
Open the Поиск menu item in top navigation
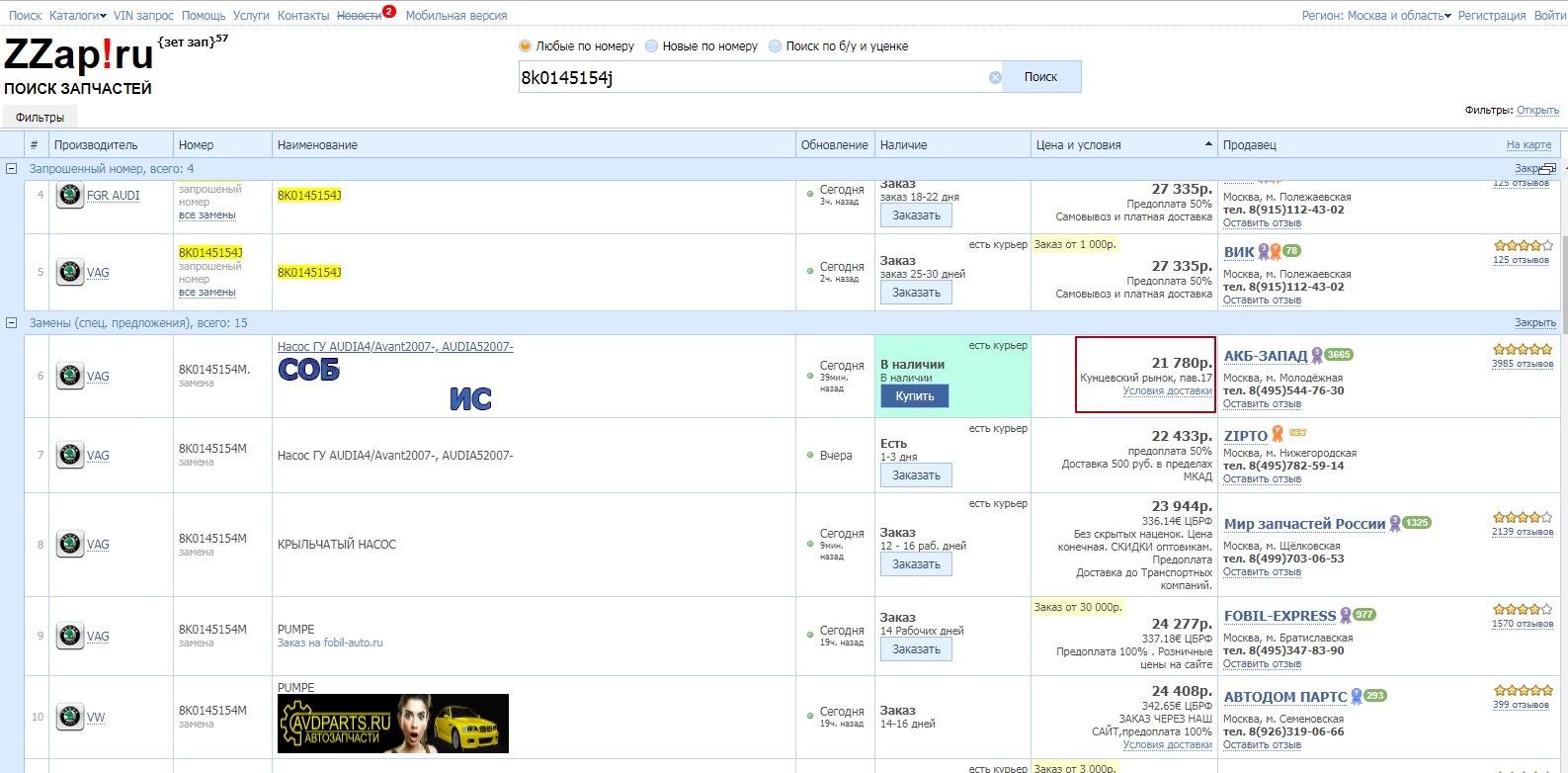[x=26, y=16]
